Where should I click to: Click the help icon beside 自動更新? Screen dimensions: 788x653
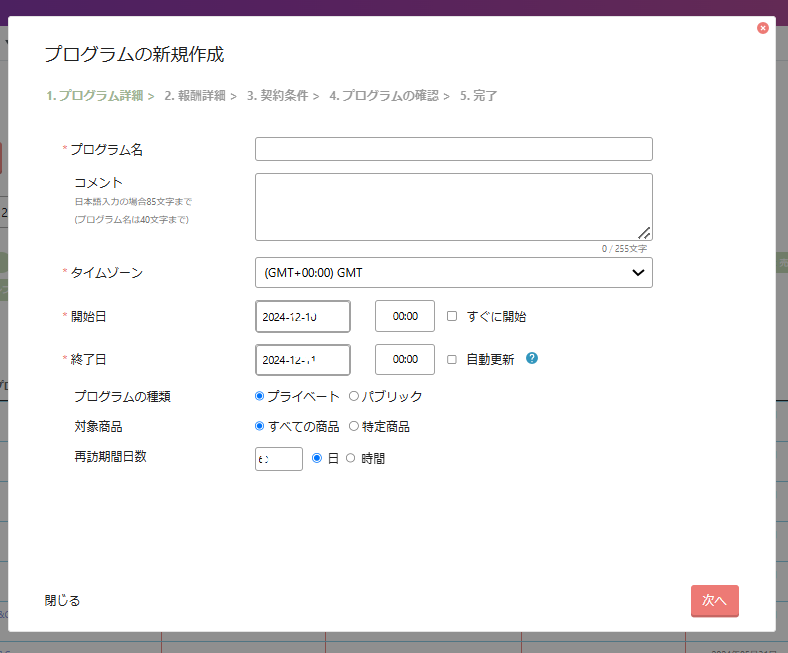[532, 358]
